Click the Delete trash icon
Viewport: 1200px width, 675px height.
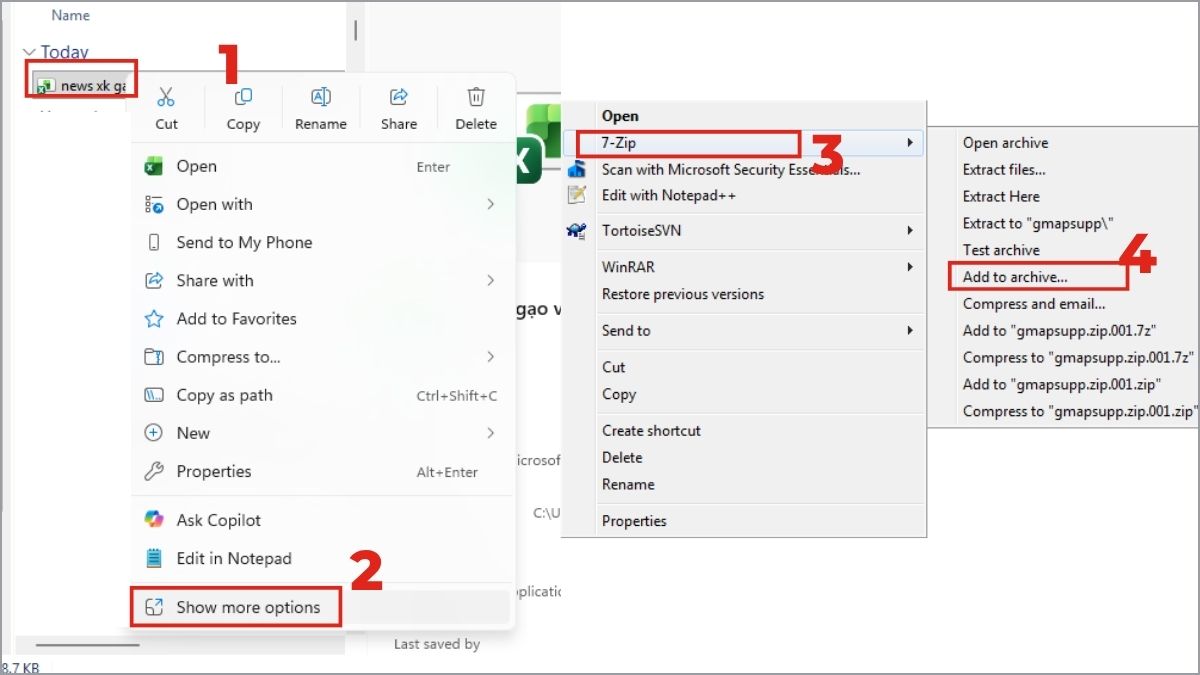click(476, 97)
